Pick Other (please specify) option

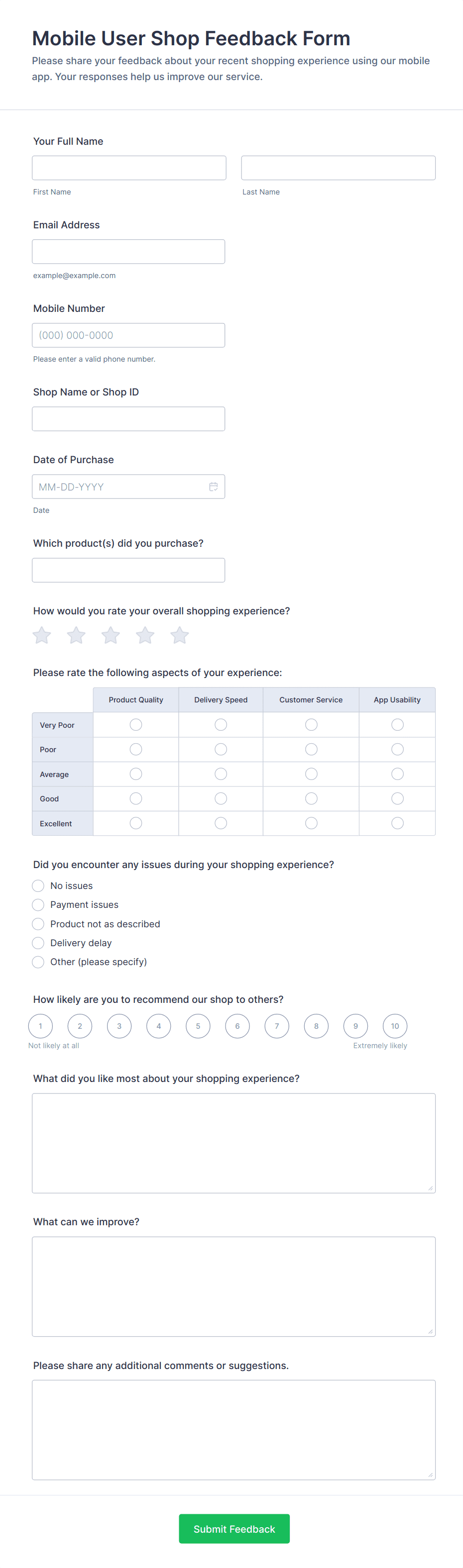click(x=38, y=962)
